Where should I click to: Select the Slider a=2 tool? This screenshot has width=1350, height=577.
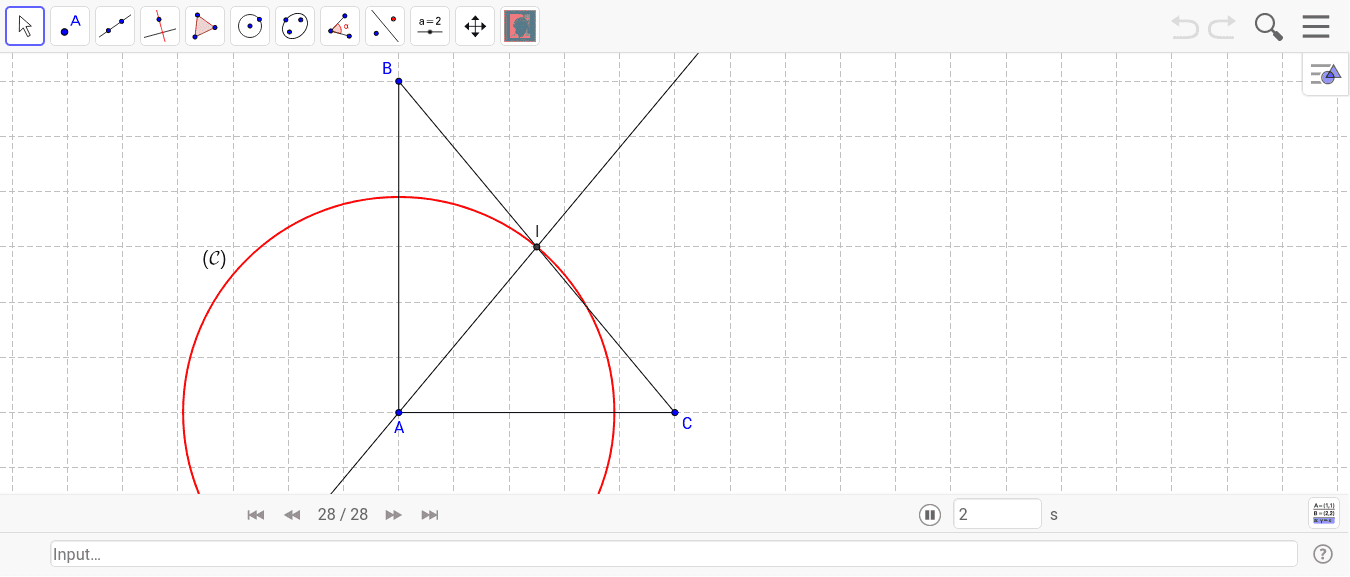pyautogui.click(x=430, y=26)
